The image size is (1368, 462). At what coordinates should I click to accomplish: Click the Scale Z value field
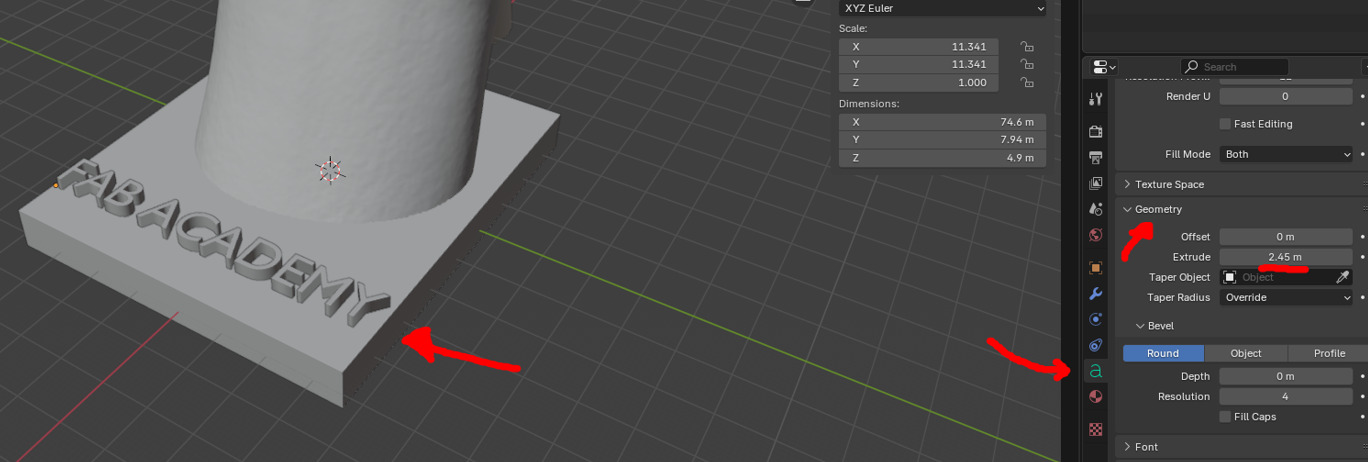[x=918, y=83]
